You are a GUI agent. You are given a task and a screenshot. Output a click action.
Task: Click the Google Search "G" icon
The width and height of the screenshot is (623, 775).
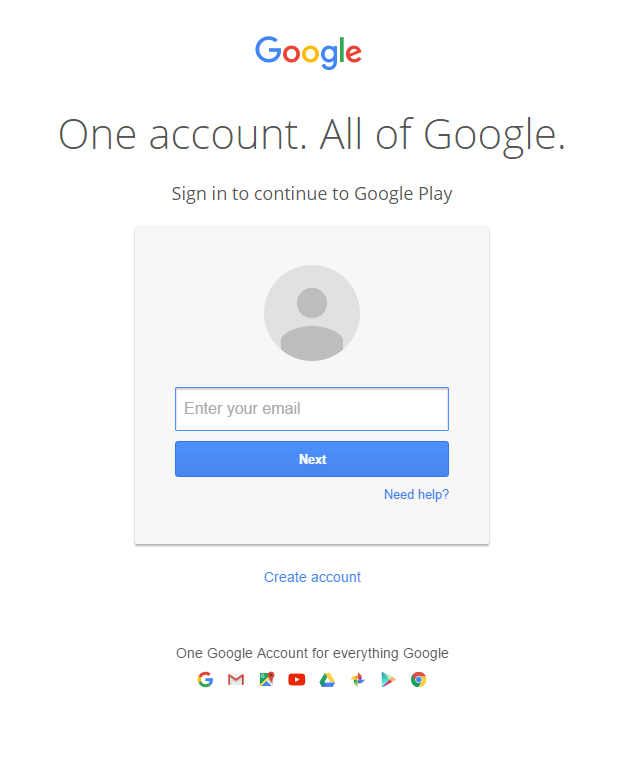205,680
